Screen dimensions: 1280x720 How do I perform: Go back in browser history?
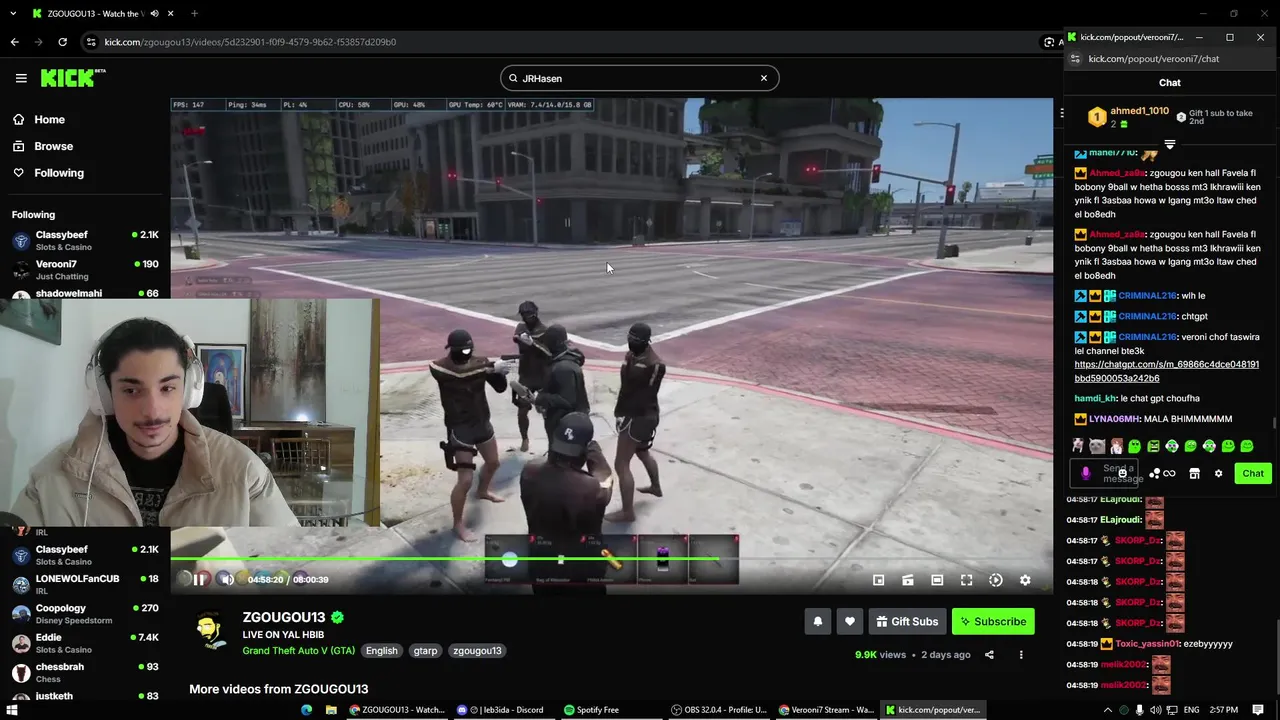tap(14, 42)
